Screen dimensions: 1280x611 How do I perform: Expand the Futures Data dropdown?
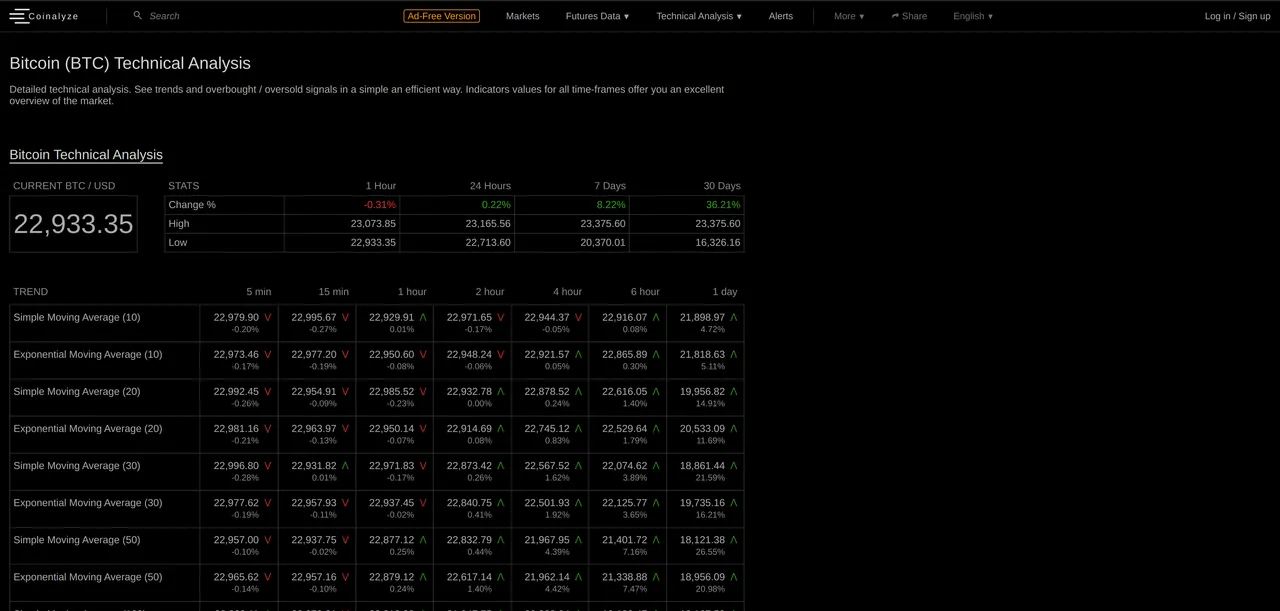tap(597, 16)
